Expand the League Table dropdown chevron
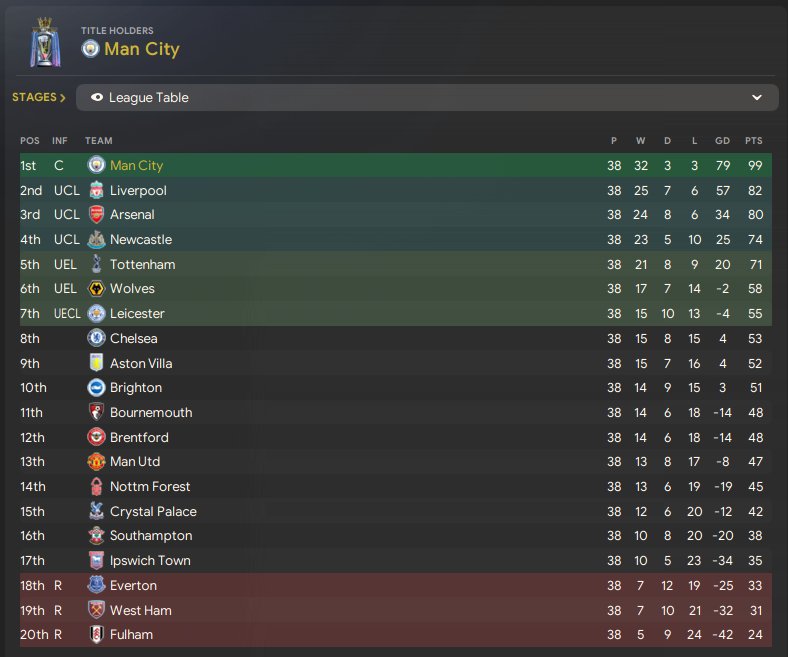The image size is (788, 657). click(757, 98)
